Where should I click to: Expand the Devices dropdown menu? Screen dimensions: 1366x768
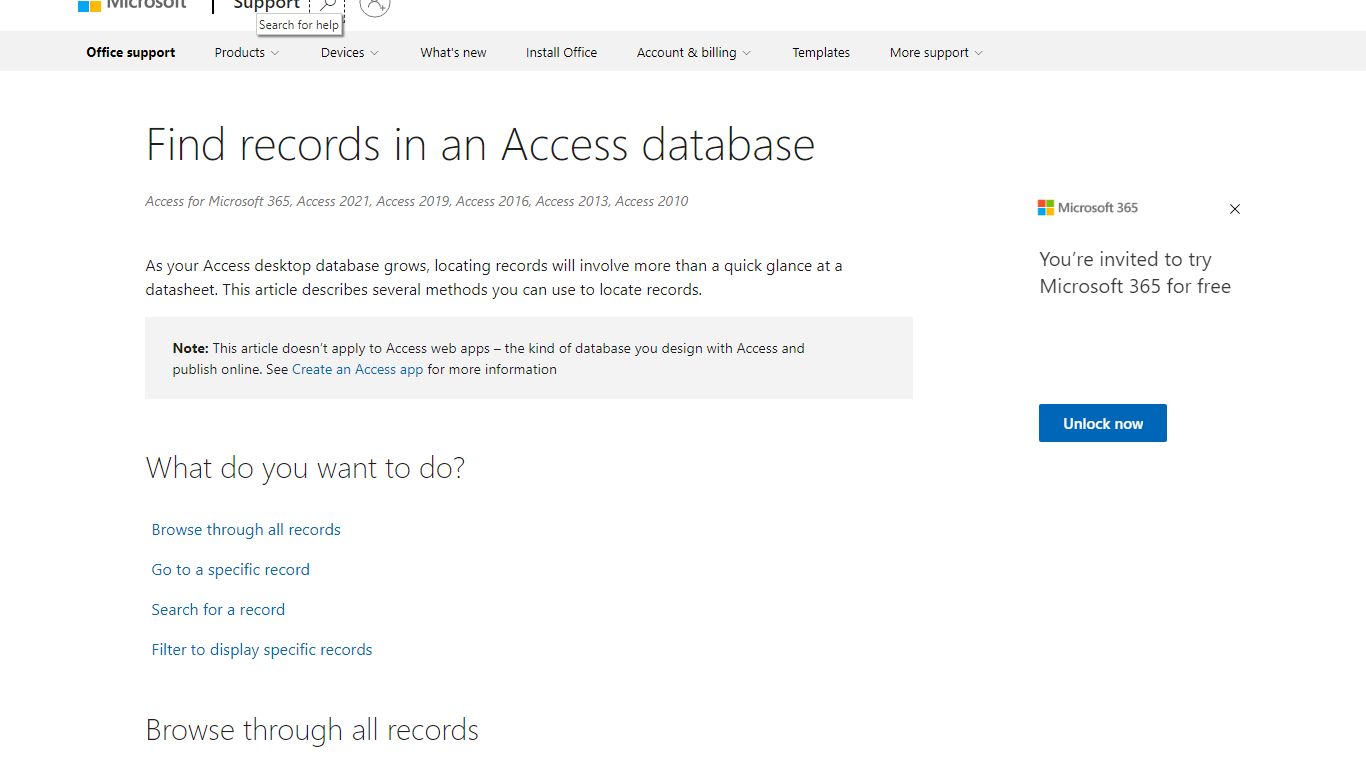[x=350, y=52]
